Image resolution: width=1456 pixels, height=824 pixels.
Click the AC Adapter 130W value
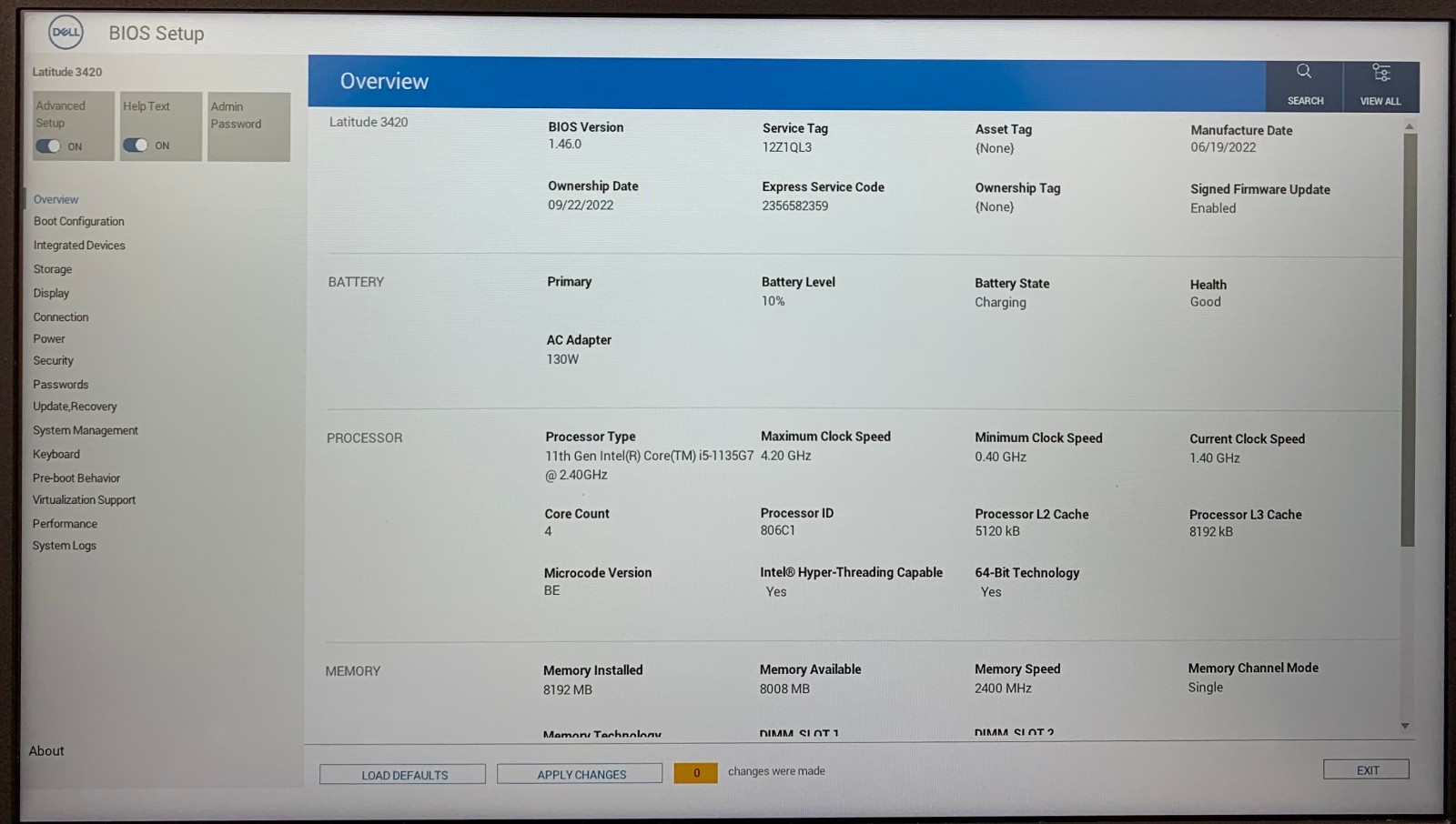pos(562,359)
